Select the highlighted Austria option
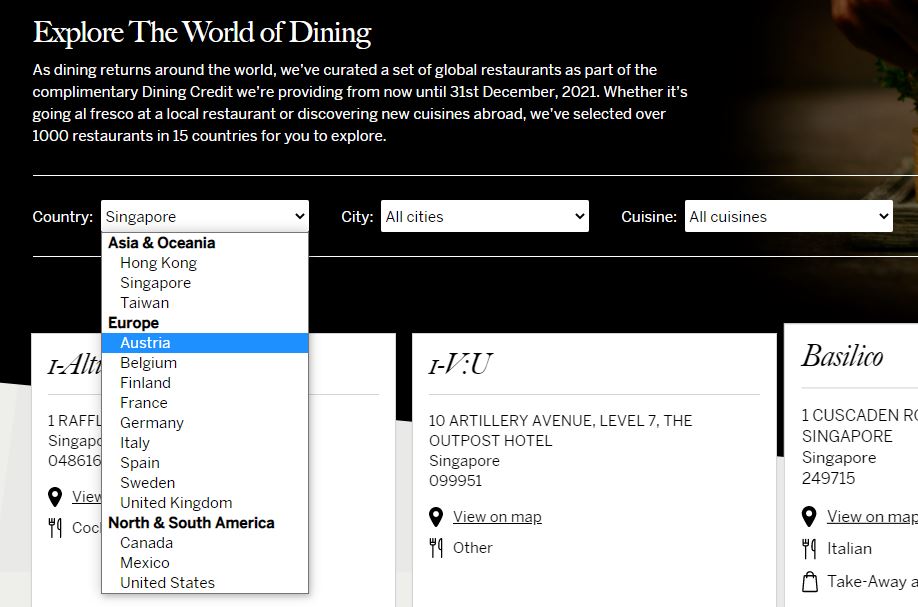918x607 pixels. (x=205, y=343)
